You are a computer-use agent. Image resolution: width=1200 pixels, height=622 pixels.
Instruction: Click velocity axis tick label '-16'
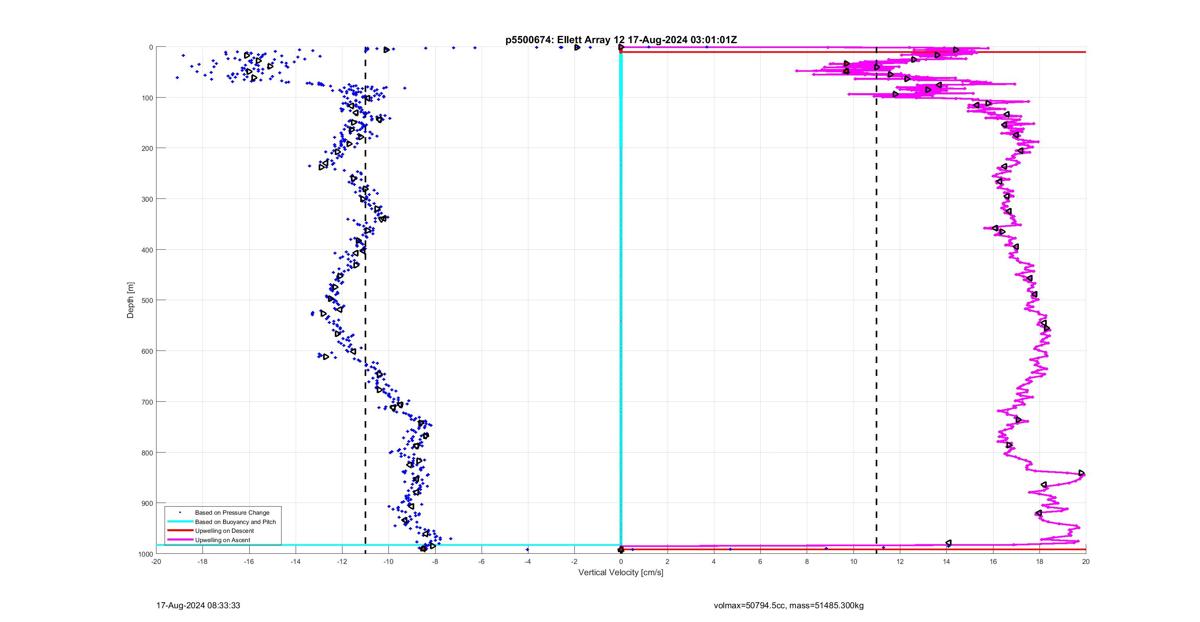click(249, 562)
